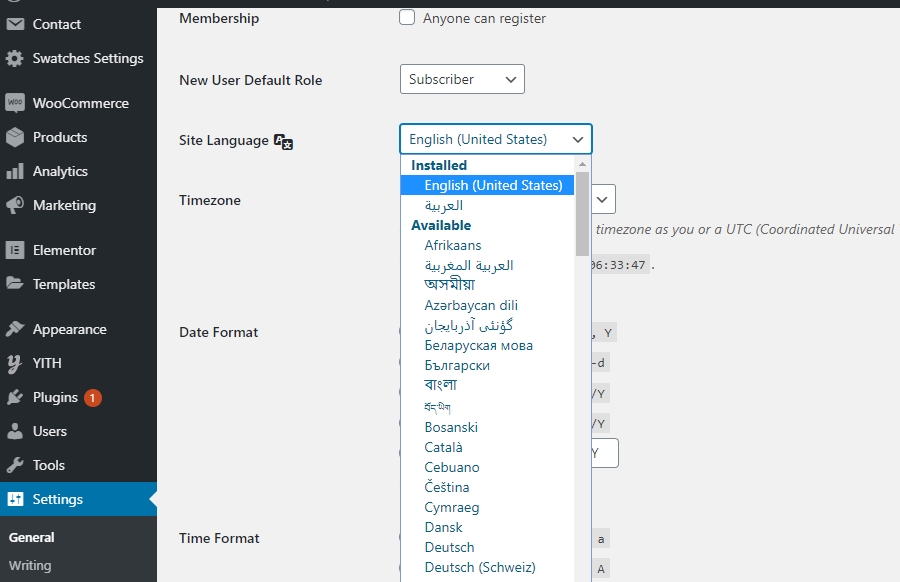This screenshot has width=900, height=582.
Task: Click the Swatches Settings gear icon
Action: pos(15,58)
